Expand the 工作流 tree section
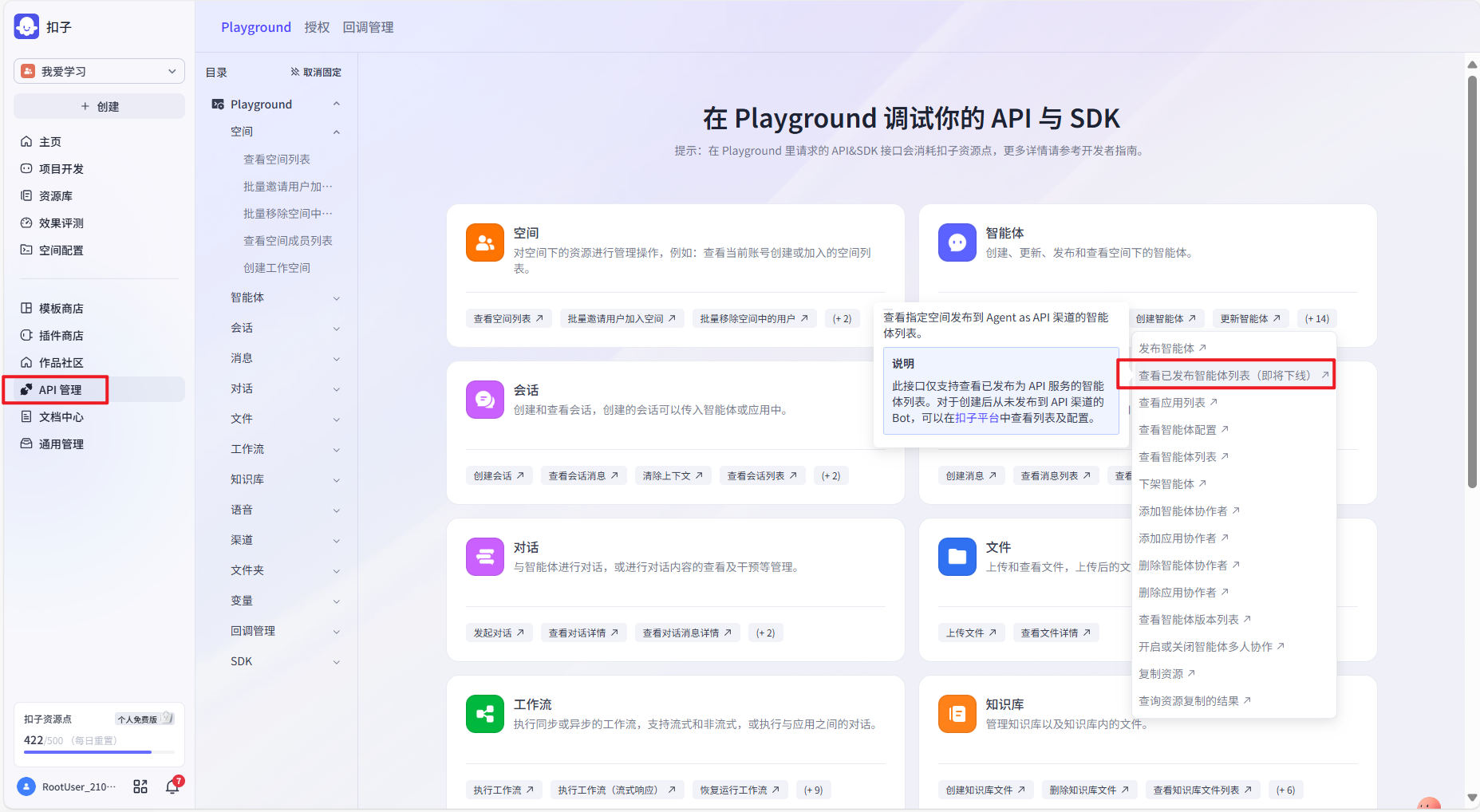The width and height of the screenshot is (1480, 812). [337, 449]
